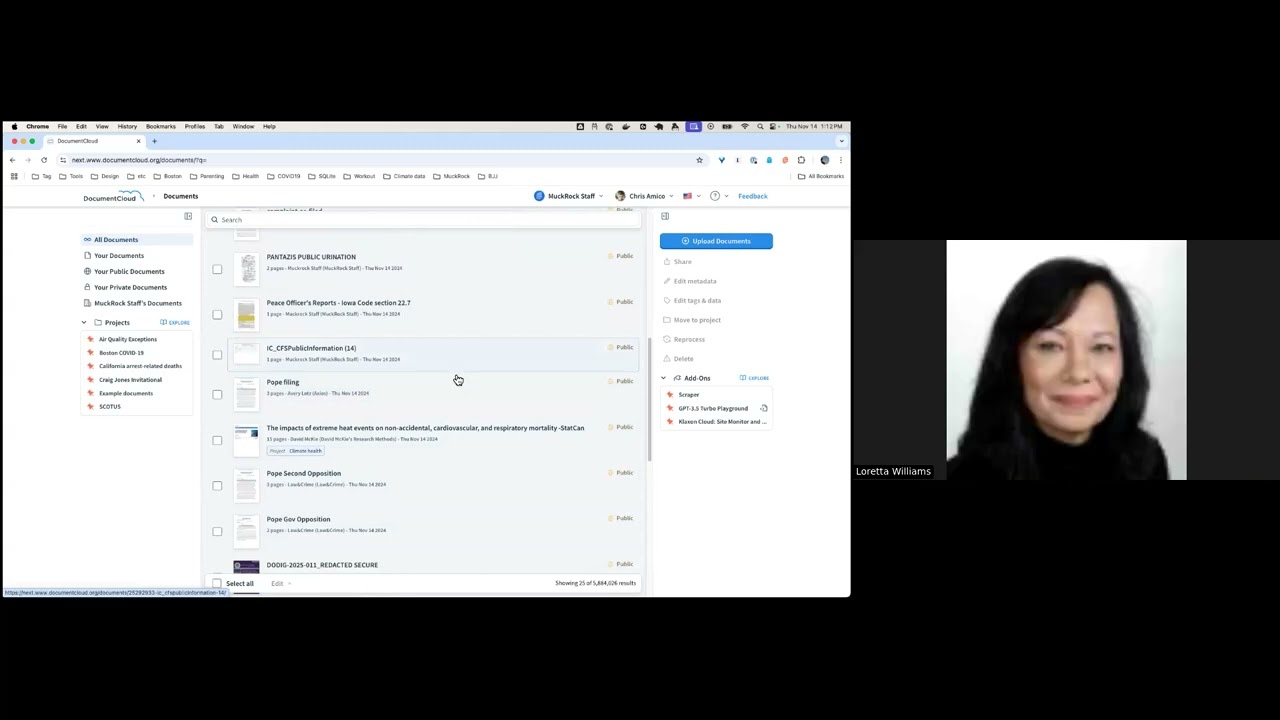
Task: Check the Peace Officer's Reports document
Action: (217, 315)
